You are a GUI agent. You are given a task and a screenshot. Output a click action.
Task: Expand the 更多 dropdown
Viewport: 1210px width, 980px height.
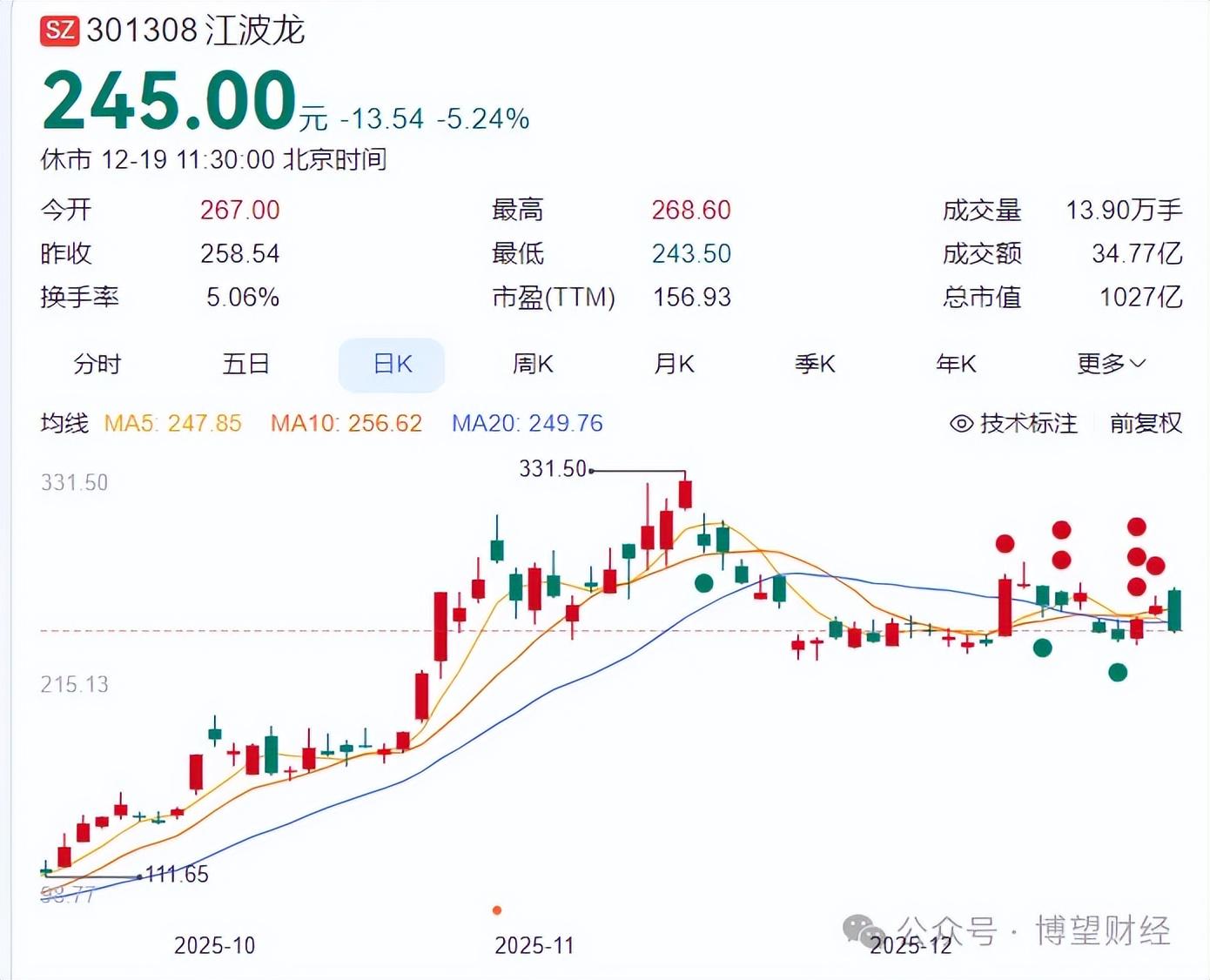point(1110,364)
